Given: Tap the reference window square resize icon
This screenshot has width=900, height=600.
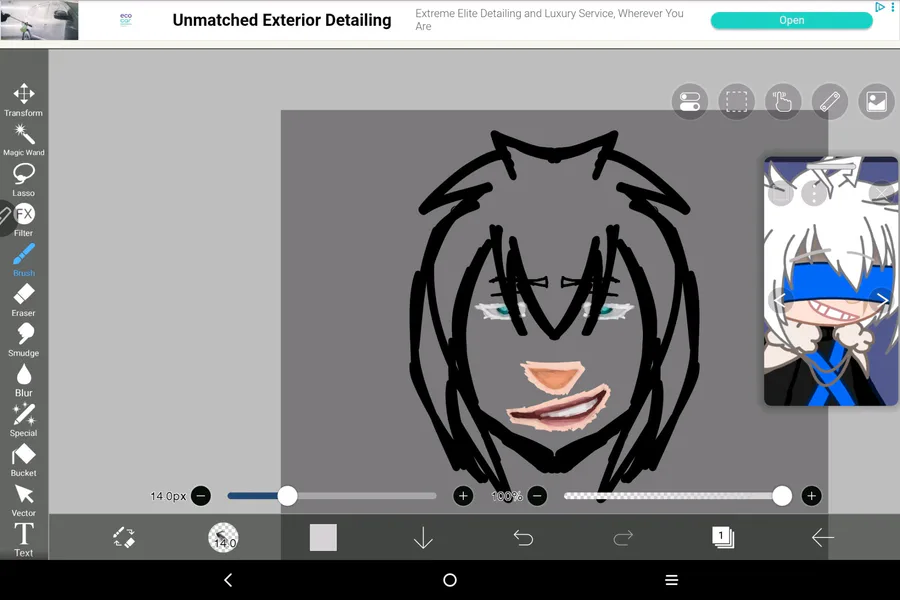Looking at the screenshot, I should coord(781,193).
